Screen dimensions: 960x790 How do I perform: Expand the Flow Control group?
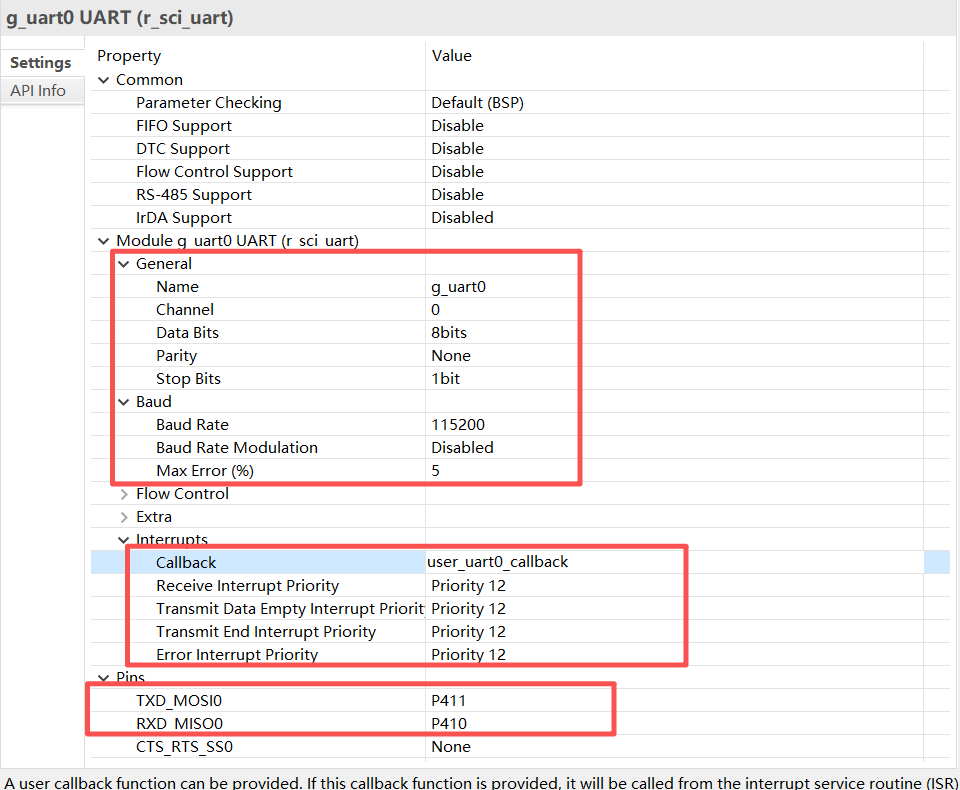coord(124,494)
